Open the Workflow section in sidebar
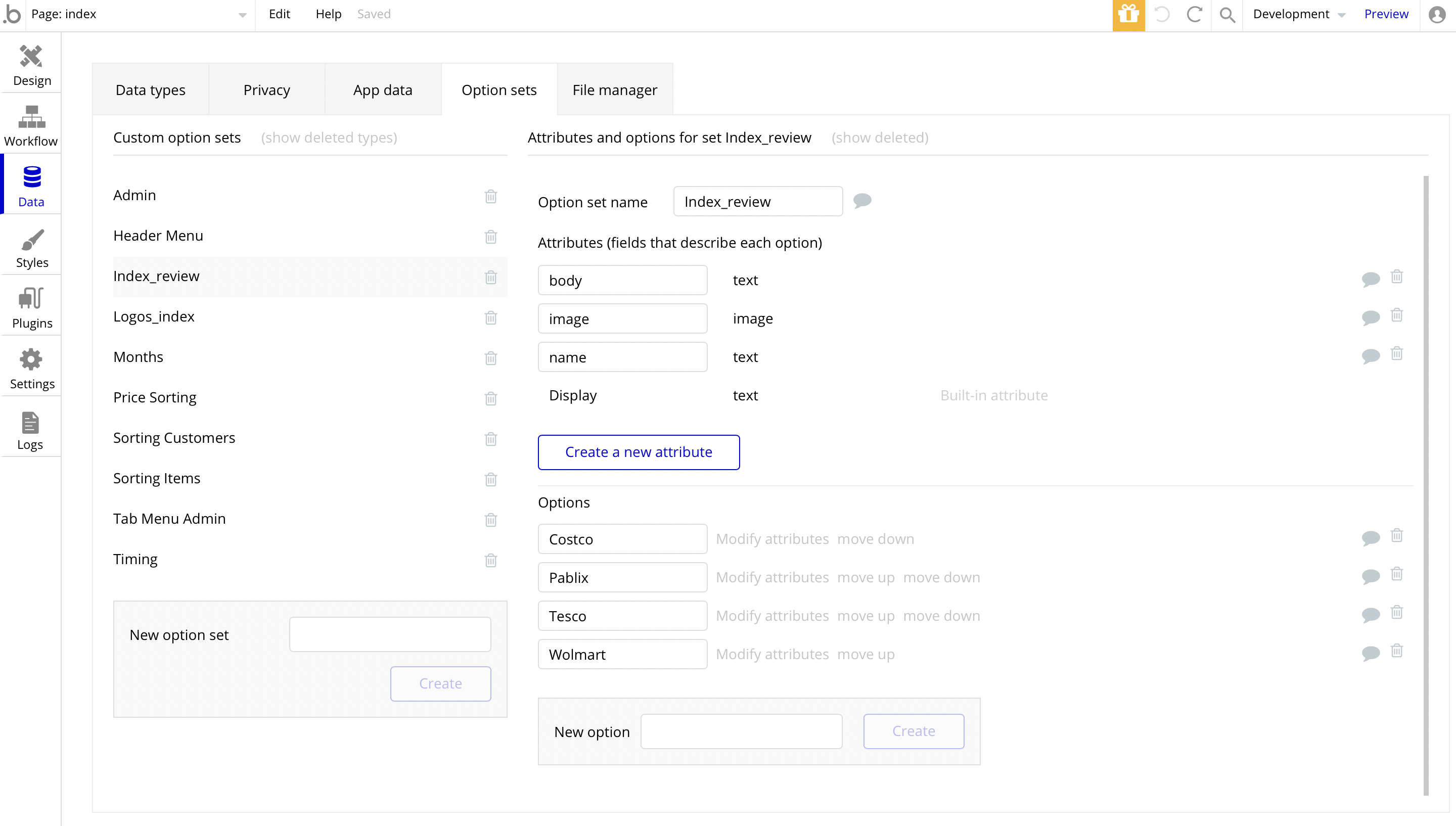This screenshot has width=1456, height=826. click(31, 125)
